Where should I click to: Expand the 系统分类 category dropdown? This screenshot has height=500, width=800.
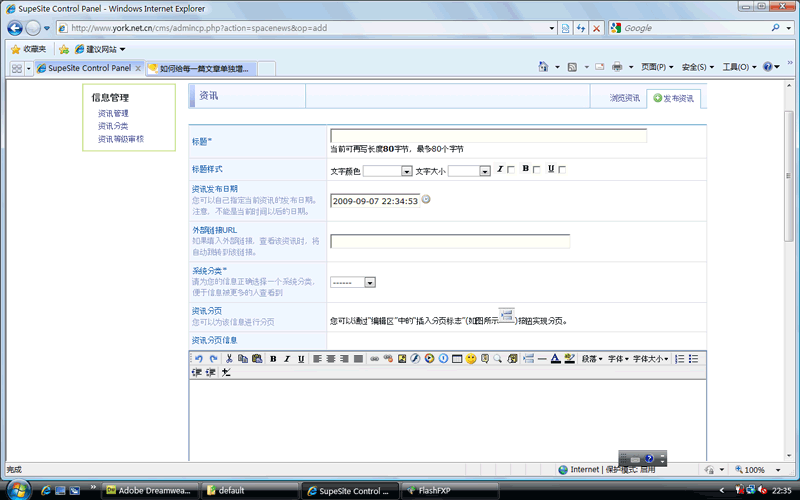click(352, 283)
